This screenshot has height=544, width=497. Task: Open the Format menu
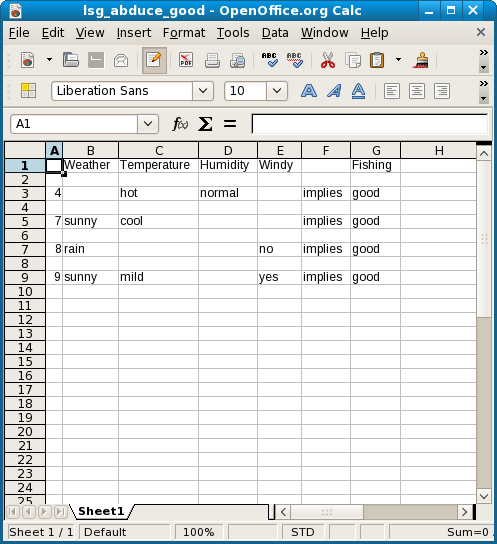(184, 33)
